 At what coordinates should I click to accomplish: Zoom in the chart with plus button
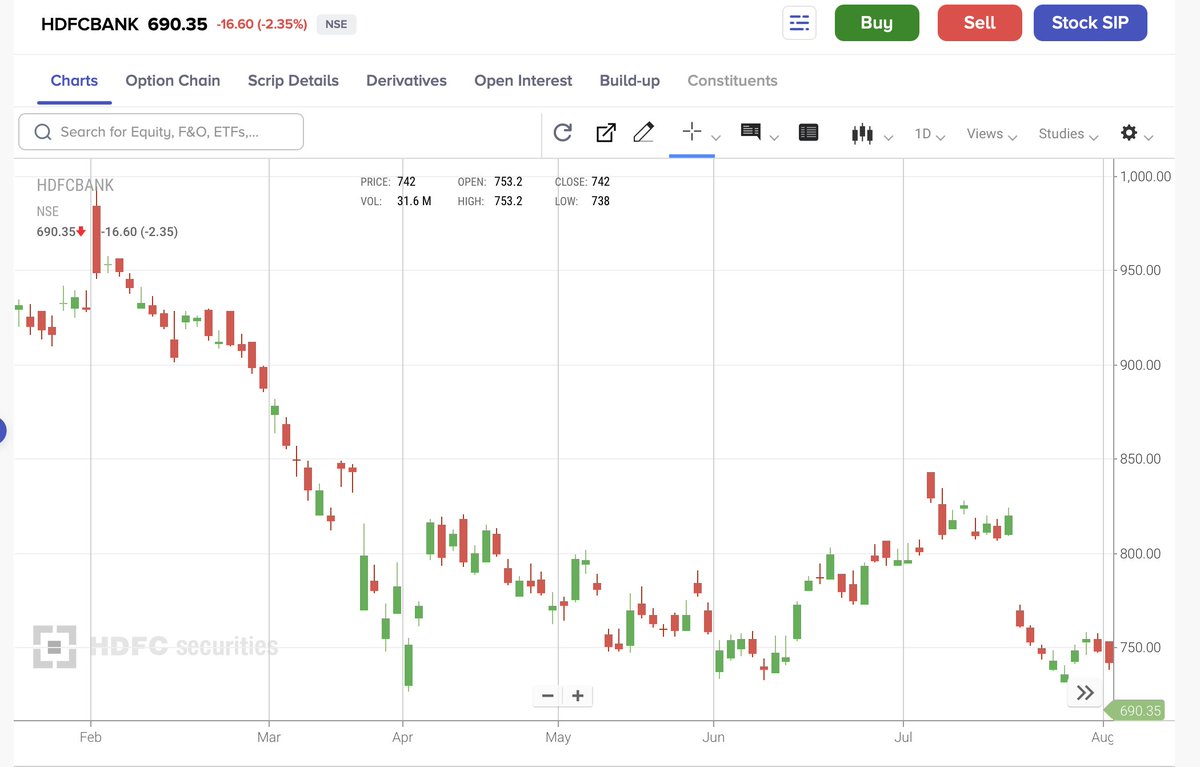tap(578, 696)
